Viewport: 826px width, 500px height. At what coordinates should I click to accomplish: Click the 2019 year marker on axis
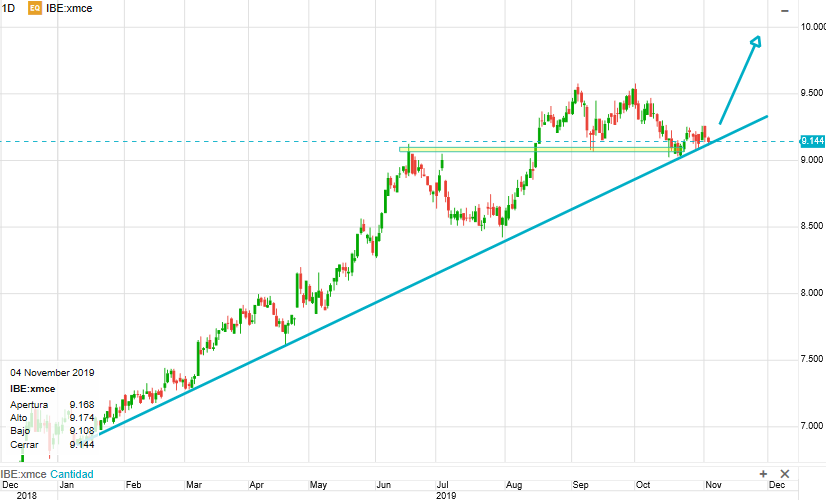(x=447, y=495)
